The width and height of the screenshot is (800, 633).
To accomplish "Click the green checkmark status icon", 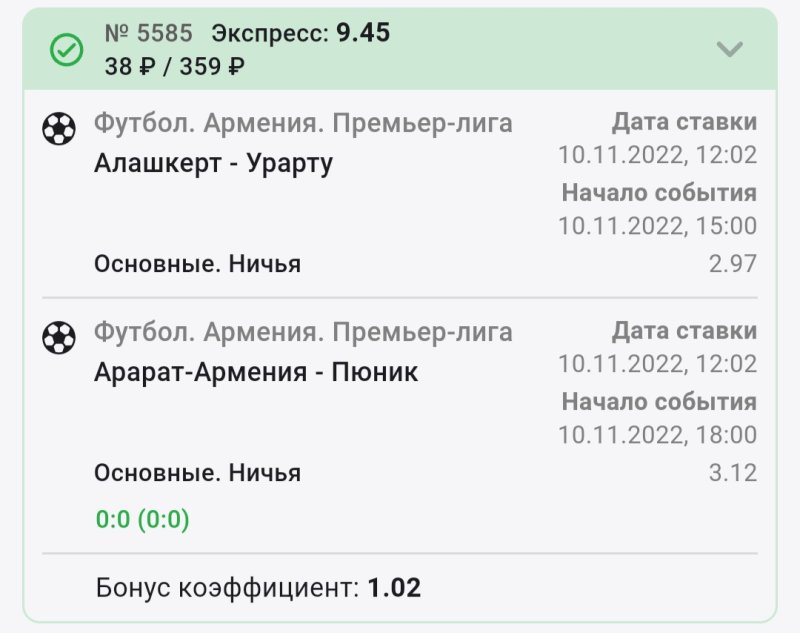I will pyautogui.click(x=67, y=50).
